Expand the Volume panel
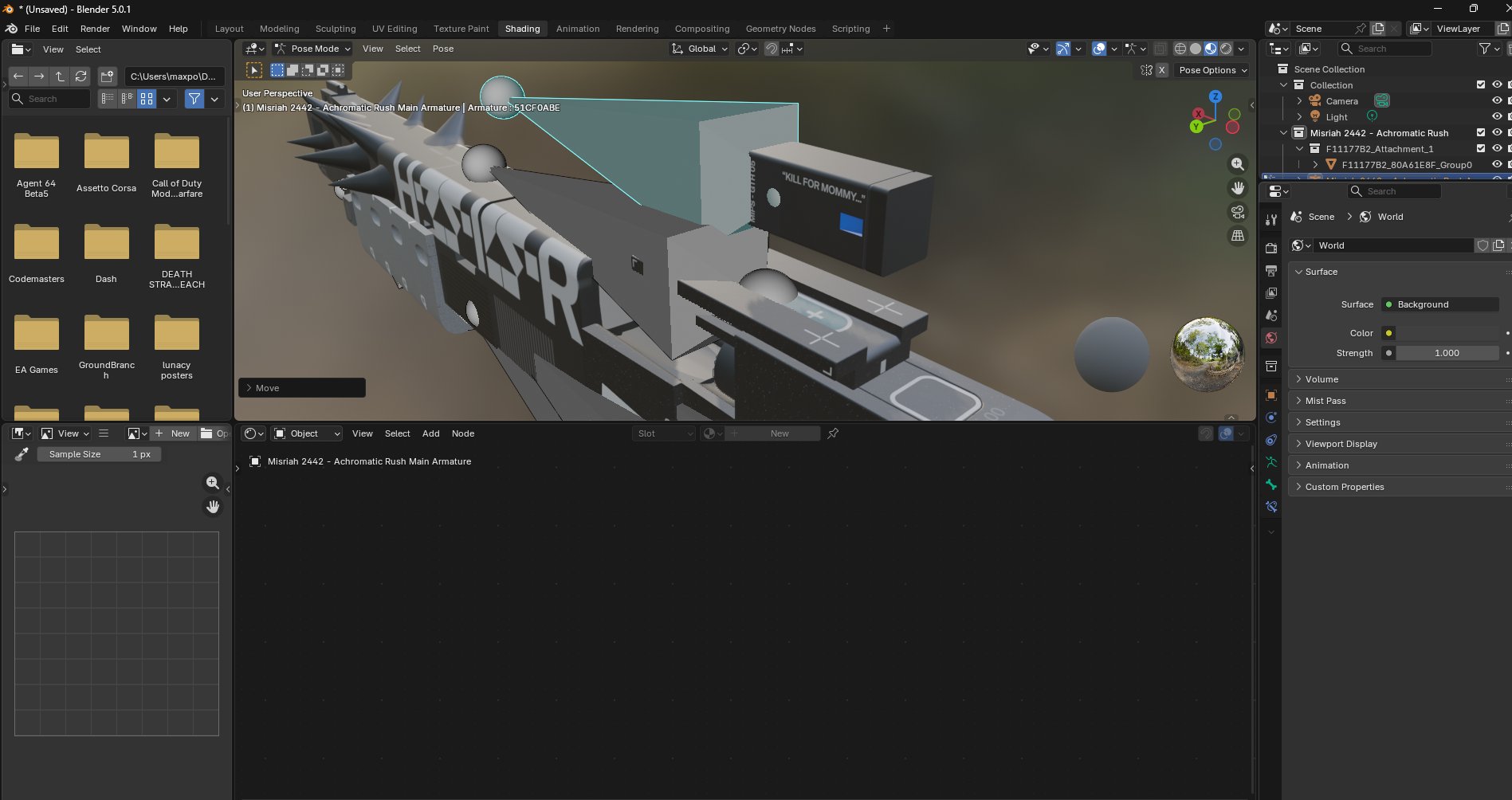The height and width of the screenshot is (800, 1512). pos(1400,379)
